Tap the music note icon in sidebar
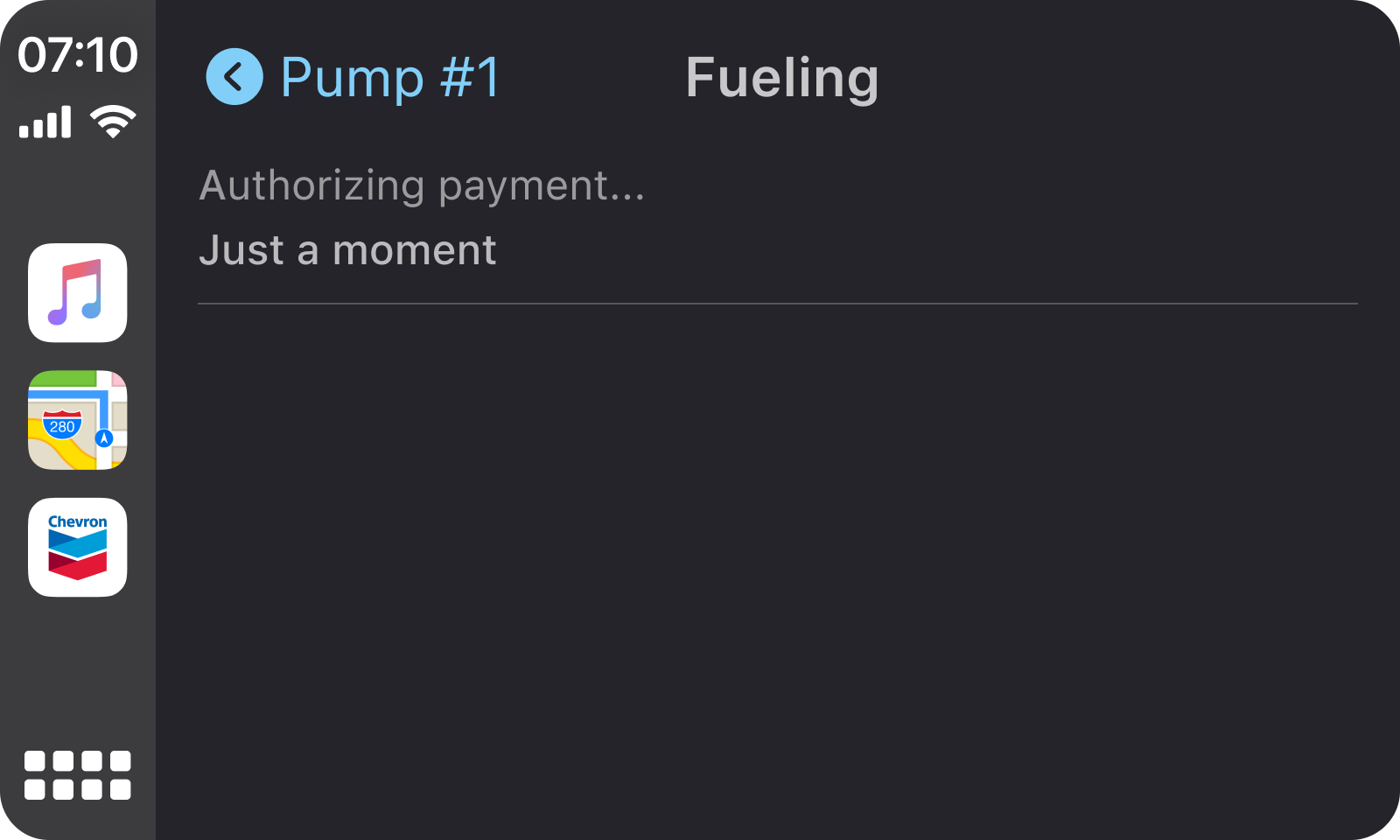This screenshot has height=840, width=1400. tap(78, 293)
